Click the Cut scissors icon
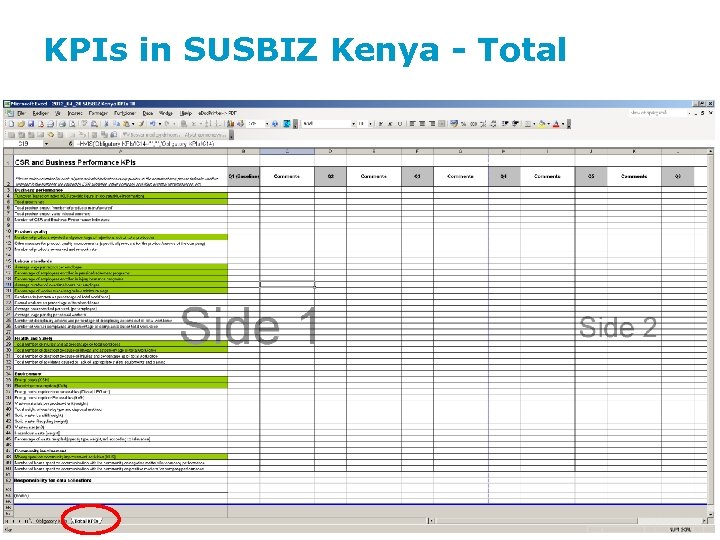720x540 pixels. pos(106,124)
